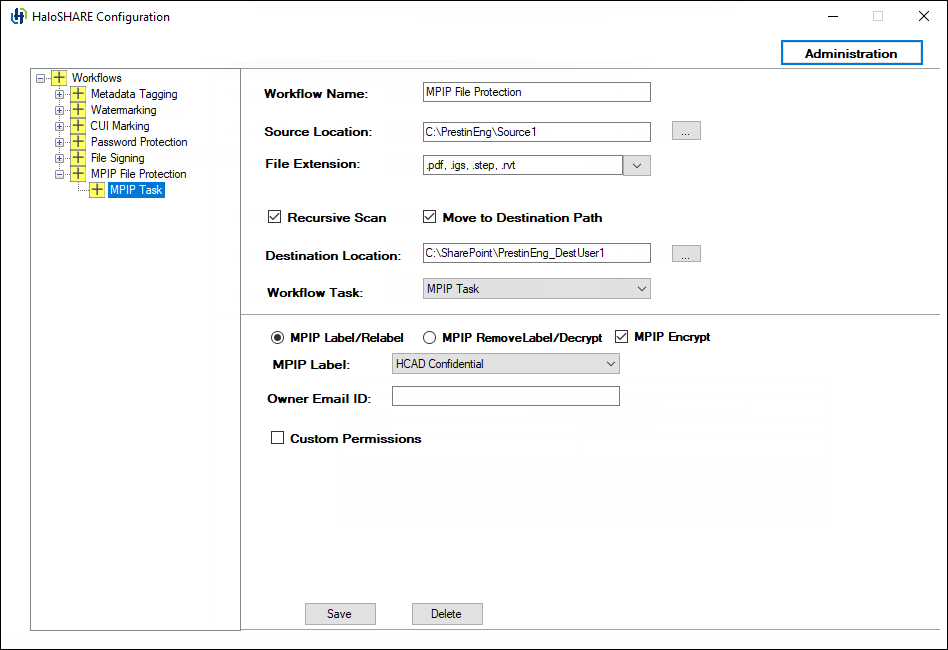Uncheck the Recursive Scan checkbox
Viewport: 948px width, 650px height.
point(274,217)
